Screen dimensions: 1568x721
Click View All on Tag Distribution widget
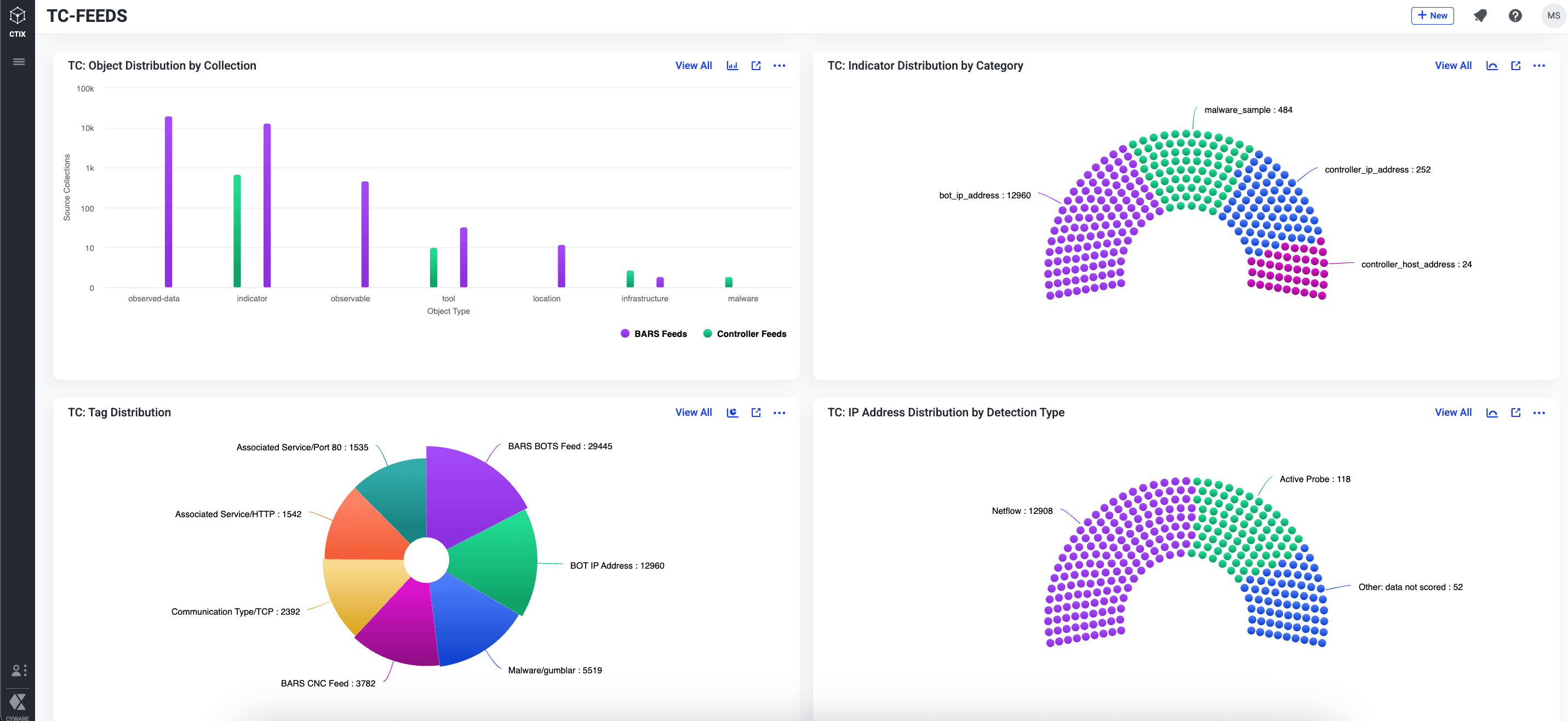pyautogui.click(x=693, y=412)
